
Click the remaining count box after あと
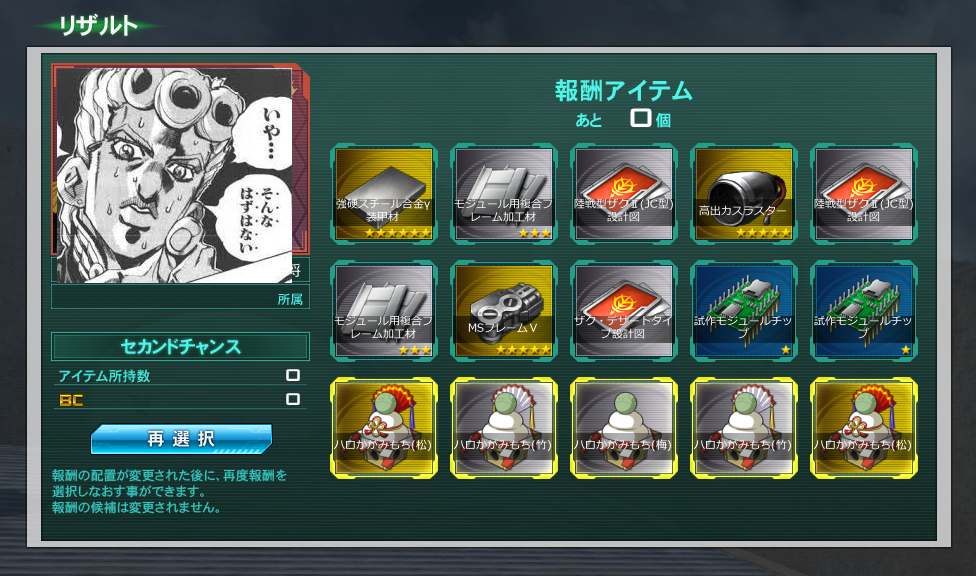click(640, 118)
